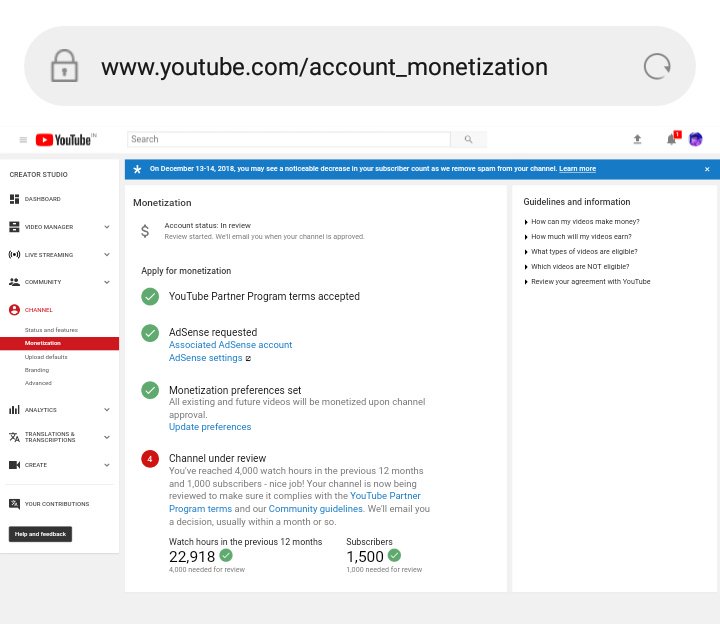Open AdSense settings link
Viewport: 720px width, 624px height.
pos(205,358)
